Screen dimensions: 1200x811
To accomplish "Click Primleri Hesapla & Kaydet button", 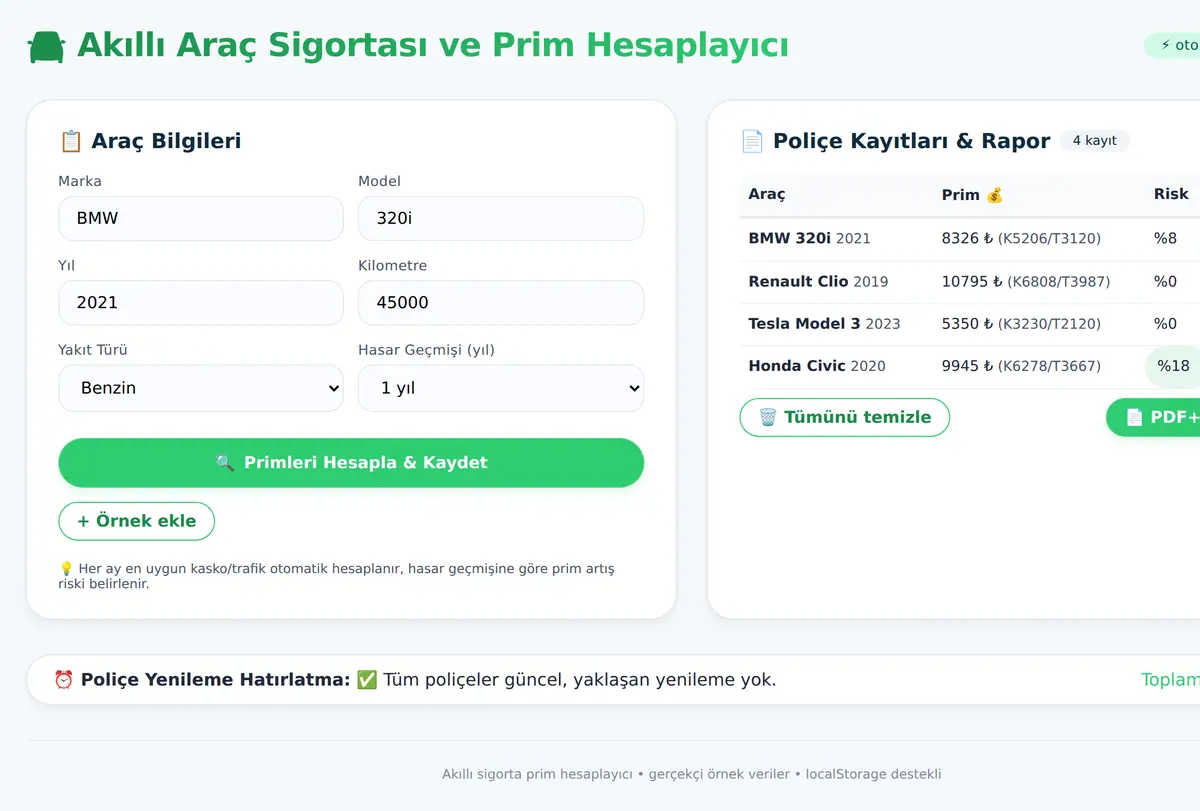I will [x=351, y=463].
